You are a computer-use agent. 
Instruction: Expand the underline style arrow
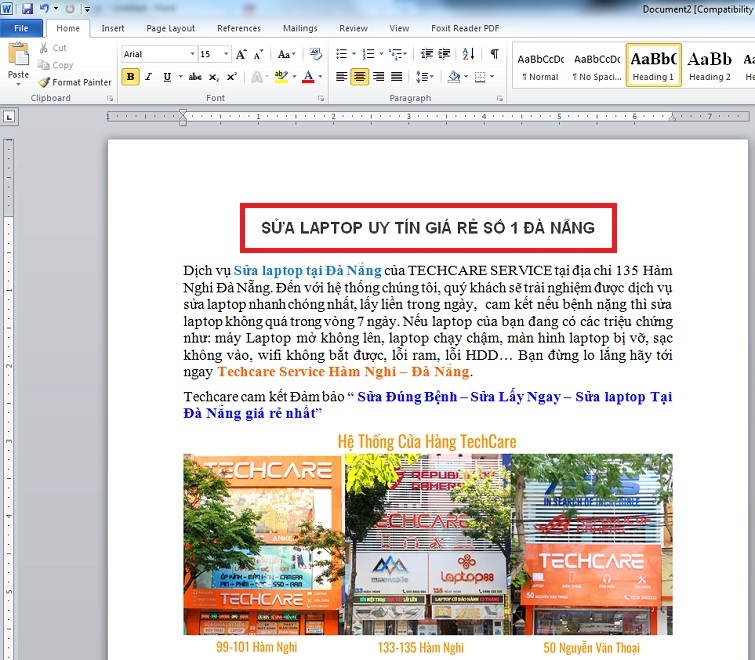coord(181,77)
